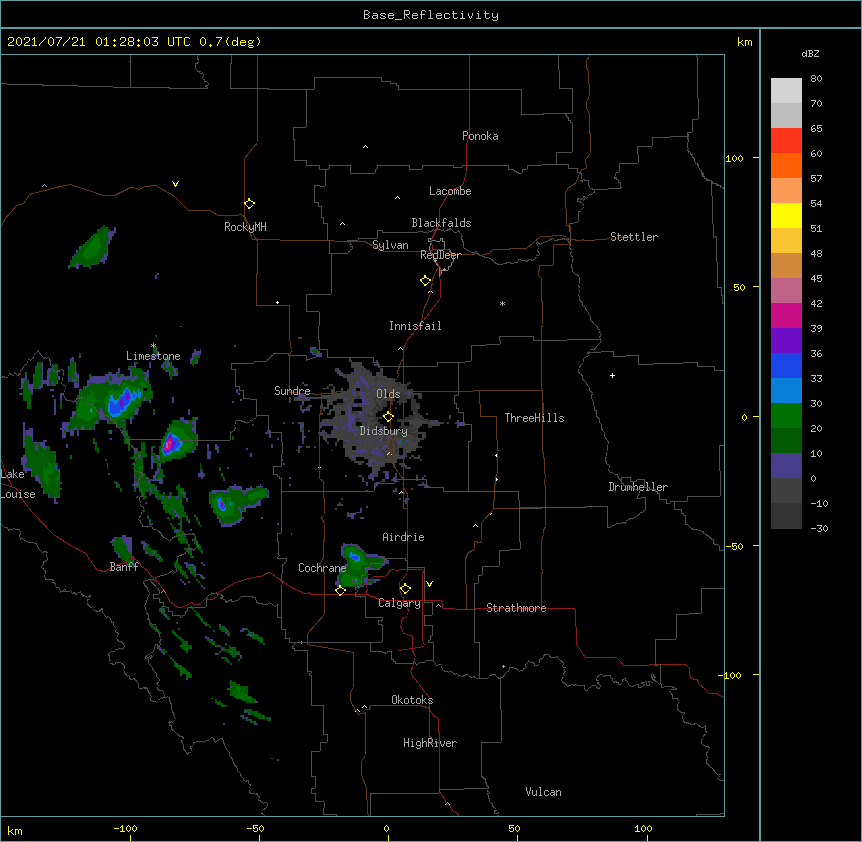Viewport: 862px width, 842px height.
Task: Click the RockyMH label
Action: point(245,227)
